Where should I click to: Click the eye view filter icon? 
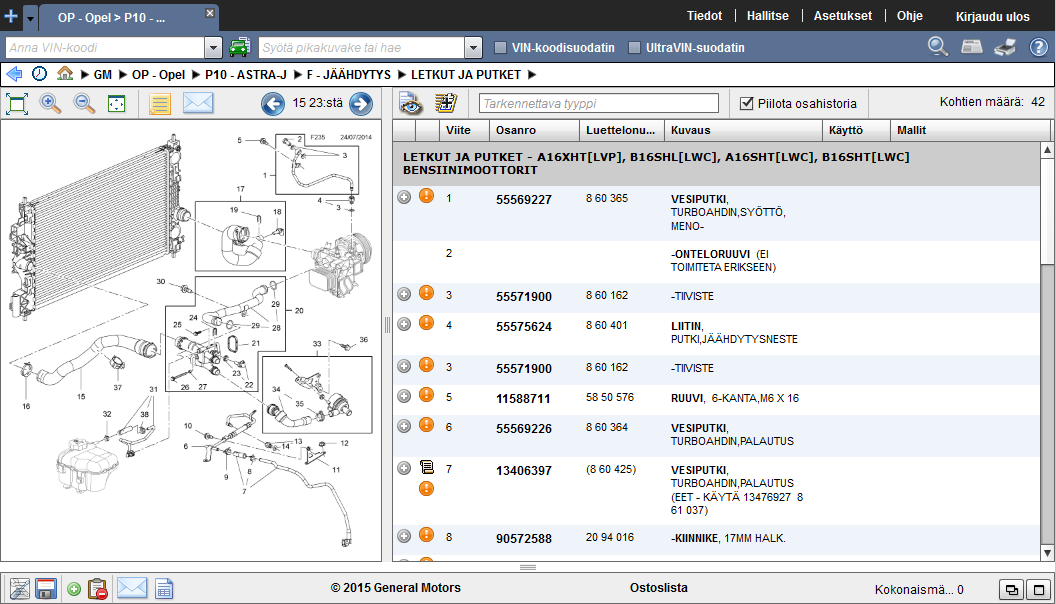point(410,103)
